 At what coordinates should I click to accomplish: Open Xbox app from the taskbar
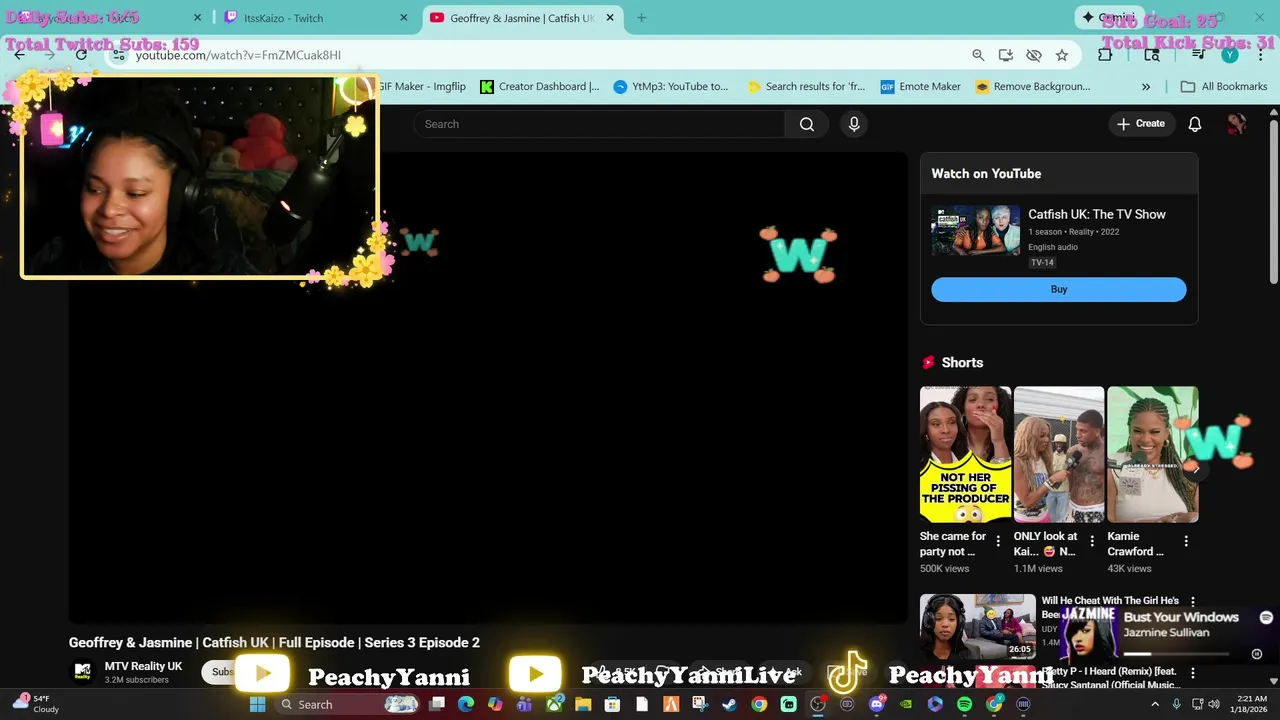click(554, 704)
